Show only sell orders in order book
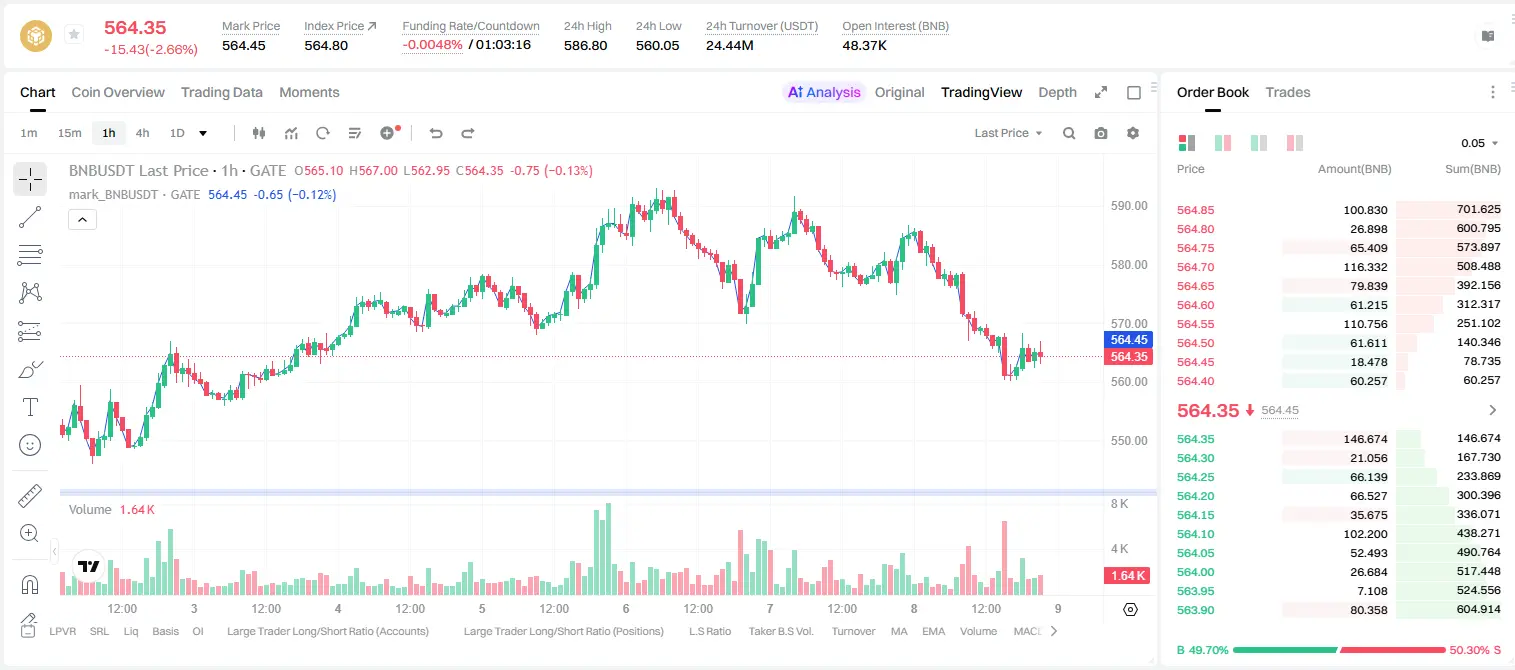 (1295, 143)
